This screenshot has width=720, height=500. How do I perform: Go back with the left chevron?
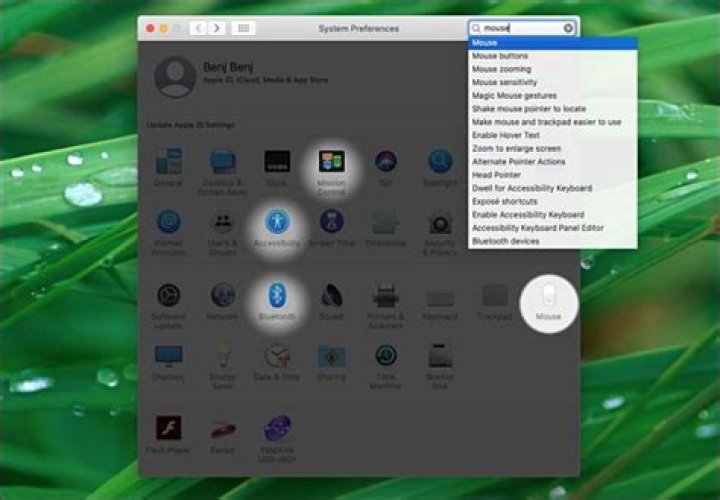click(x=198, y=28)
